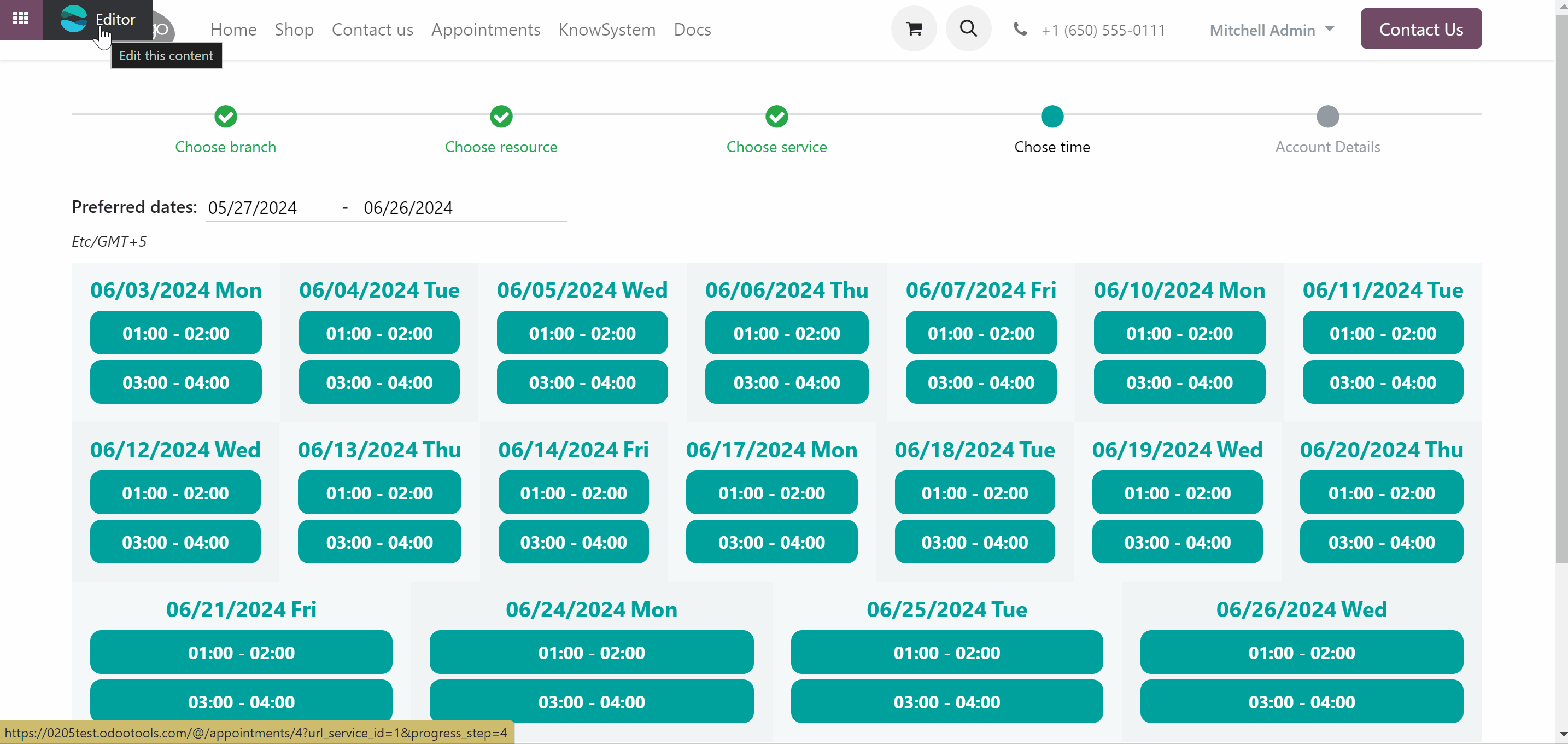The height and width of the screenshot is (744, 1568).
Task: Select 03:00 - 04:00 on 06/10/2024 Mon
Action: 1179,382
